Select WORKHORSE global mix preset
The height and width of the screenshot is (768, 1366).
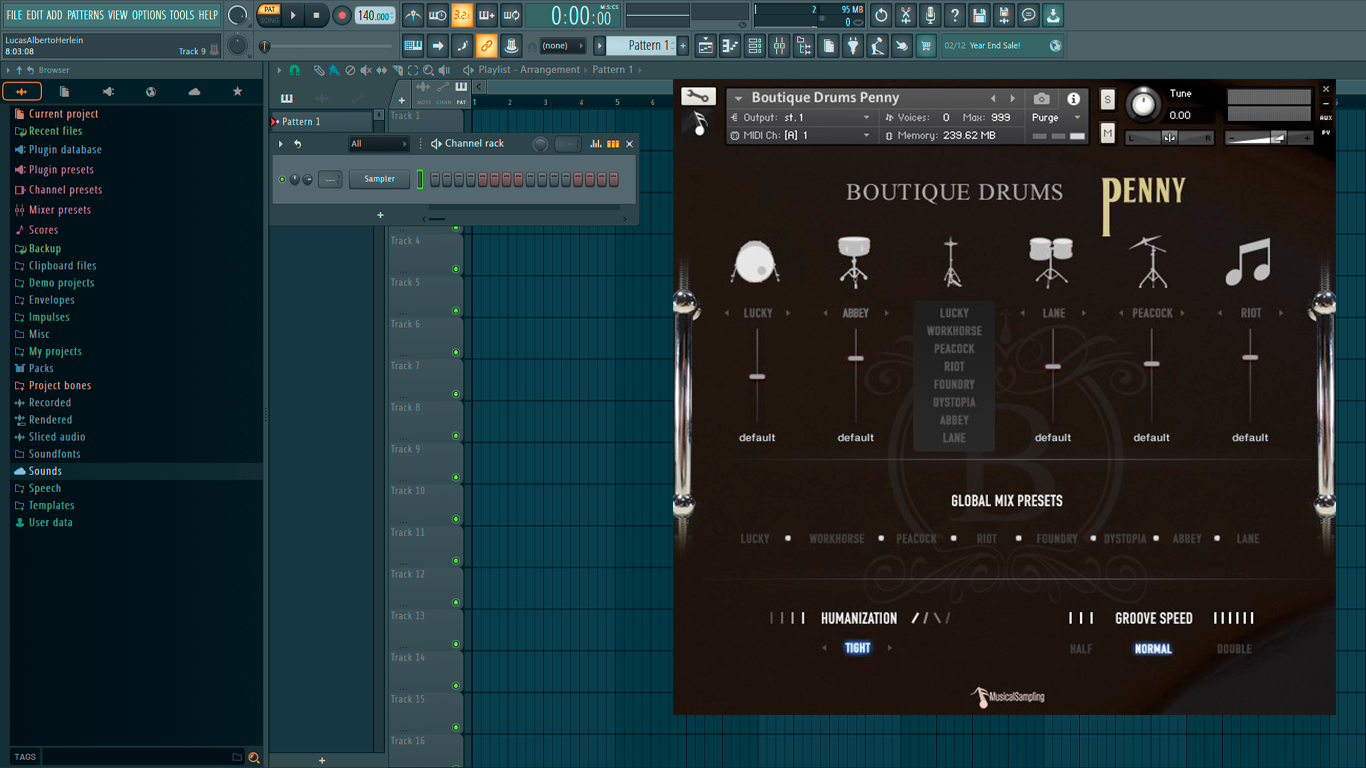point(836,539)
